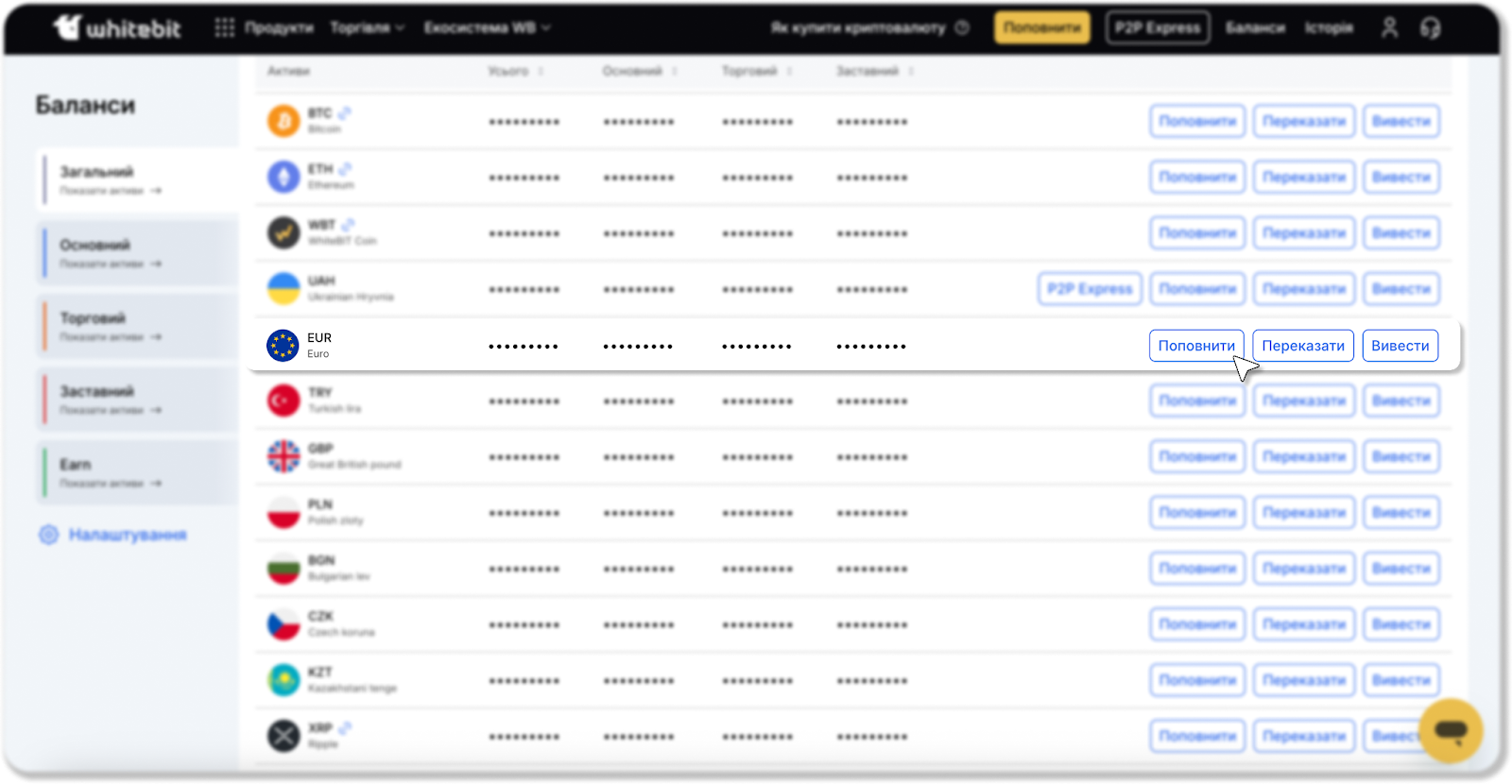Click the WhiteBIT logo in header

[117, 27]
